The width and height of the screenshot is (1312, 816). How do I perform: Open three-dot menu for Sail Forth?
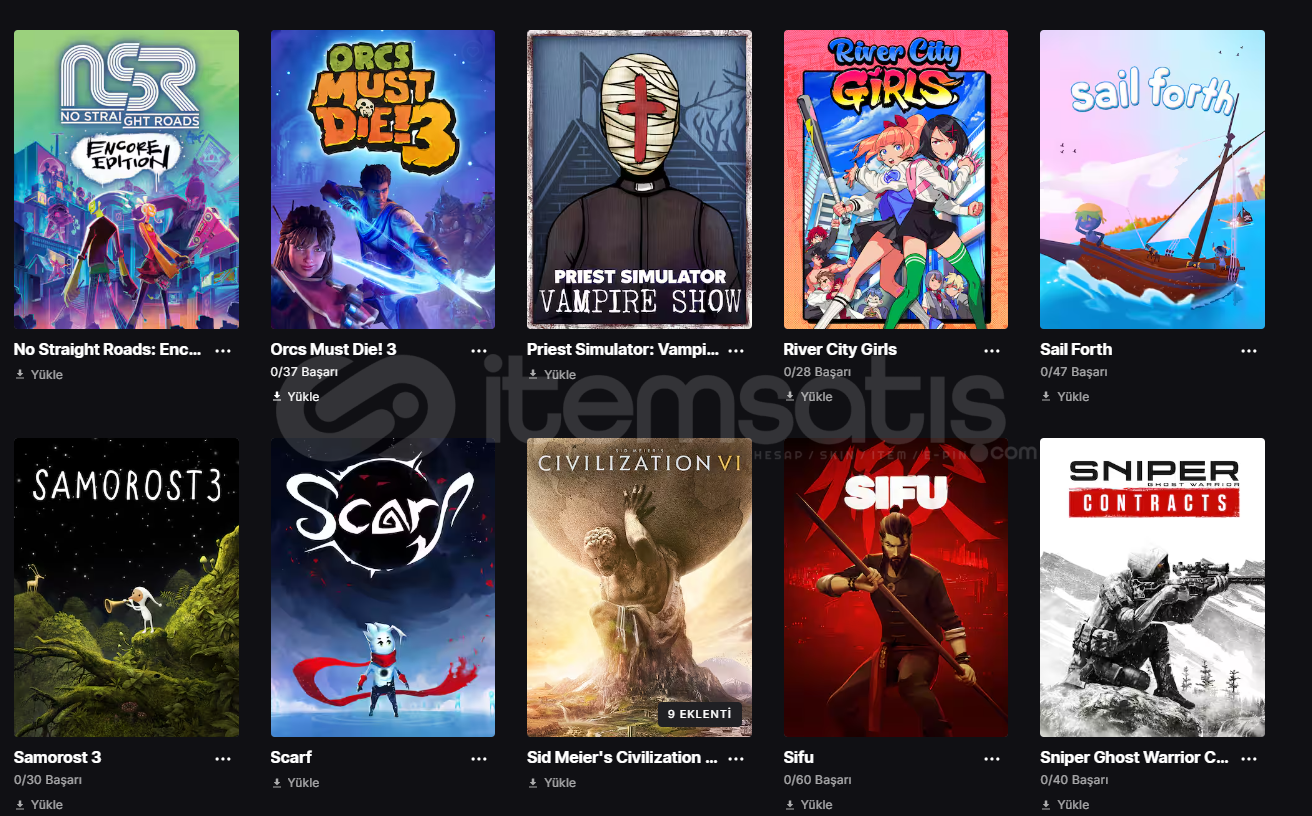point(1249,351)
